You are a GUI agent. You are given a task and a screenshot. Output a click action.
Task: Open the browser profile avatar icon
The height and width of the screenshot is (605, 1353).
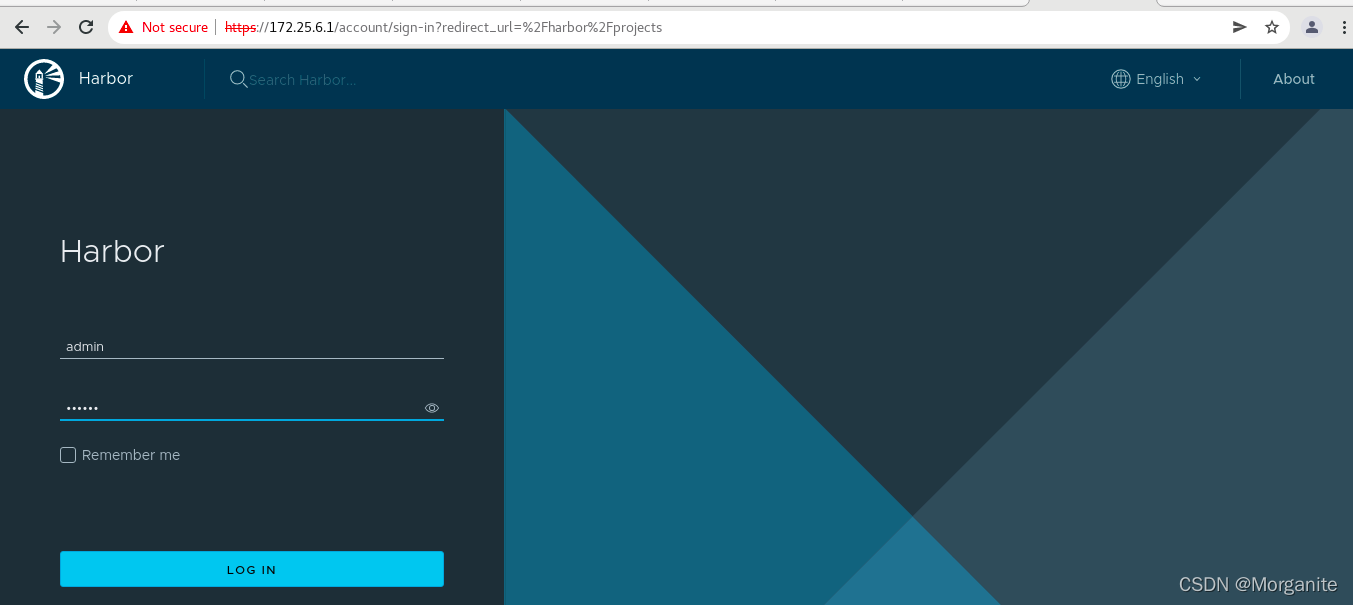click(x=1313, y=27)
